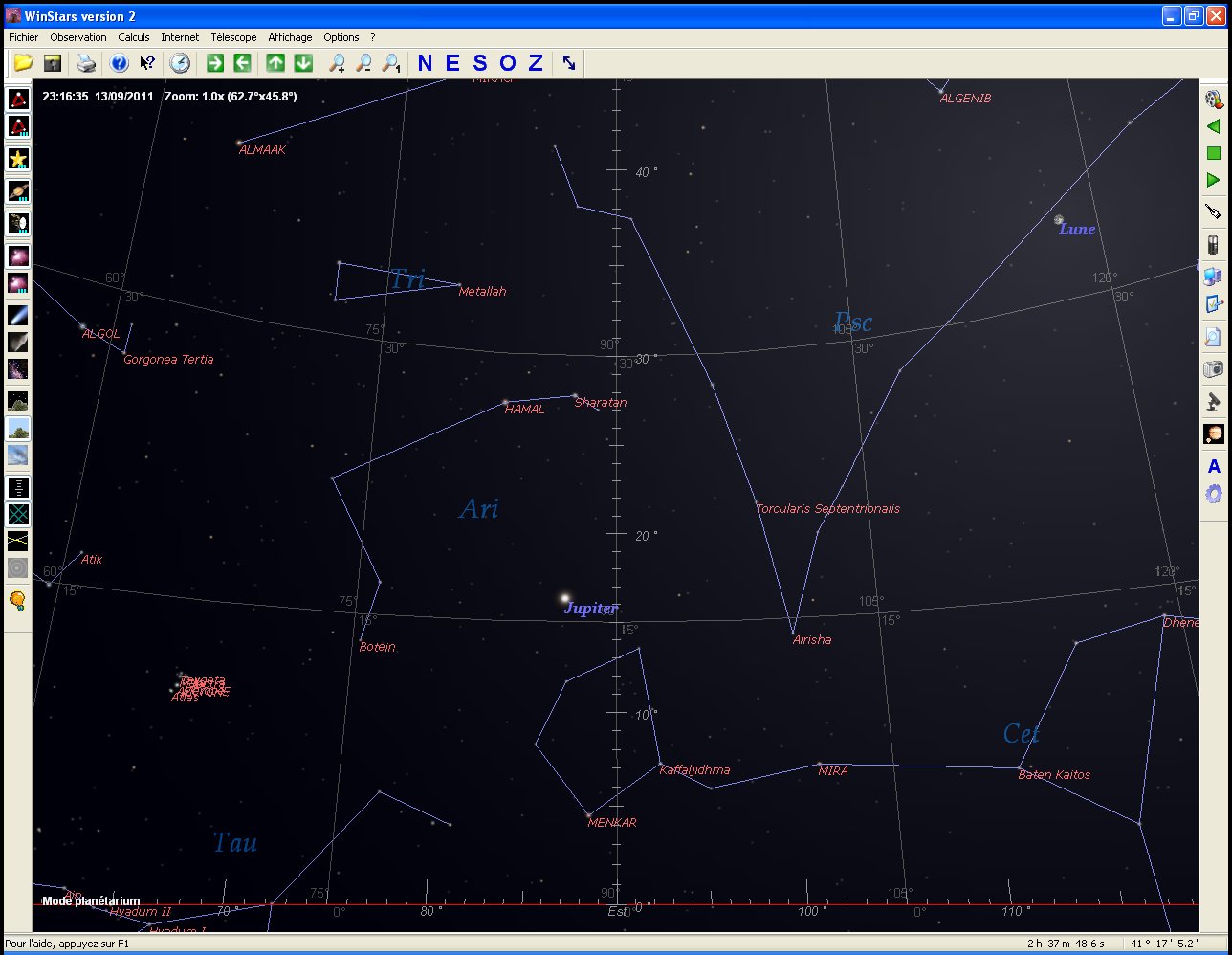Image resolution: width=1232 pixels, height=955 pixels.
Task: Click the open file folder icon
Action: 23,63
